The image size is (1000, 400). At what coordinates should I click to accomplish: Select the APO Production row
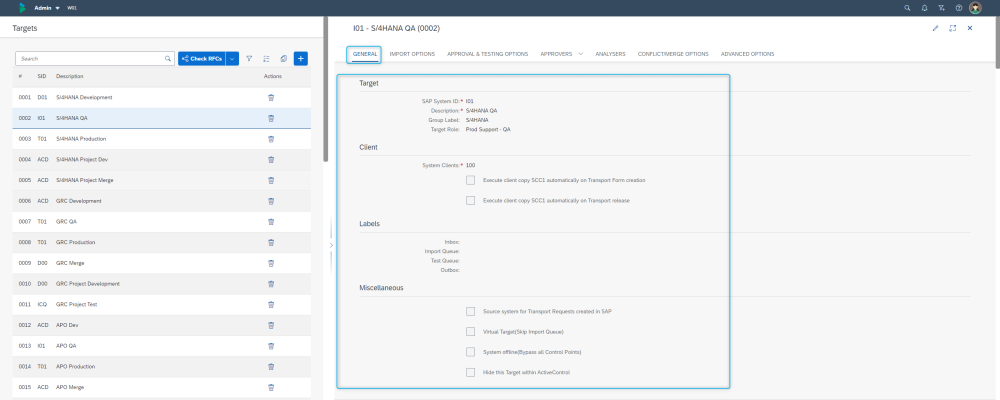161,367
